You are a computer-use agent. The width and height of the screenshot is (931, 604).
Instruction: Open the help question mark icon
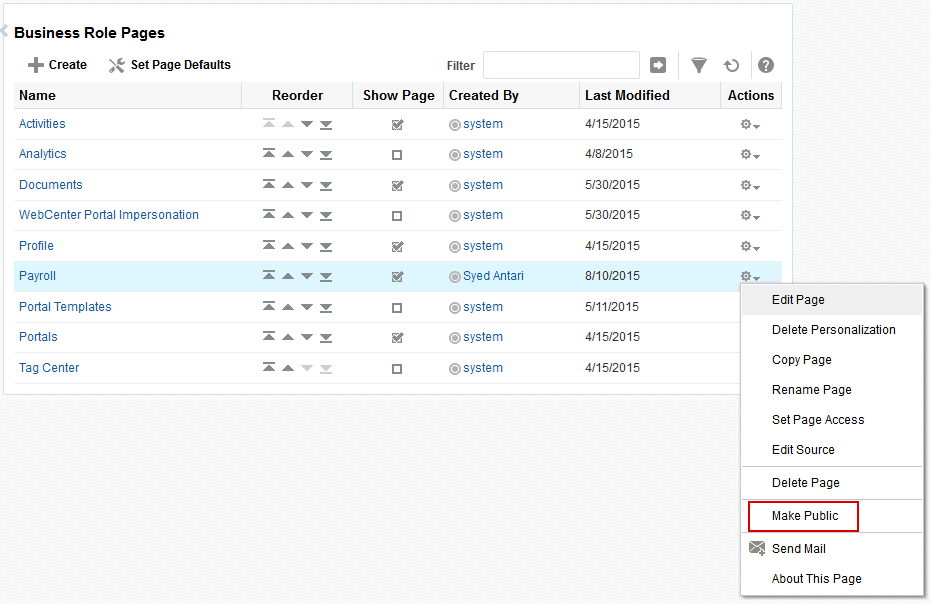[766, 65]
